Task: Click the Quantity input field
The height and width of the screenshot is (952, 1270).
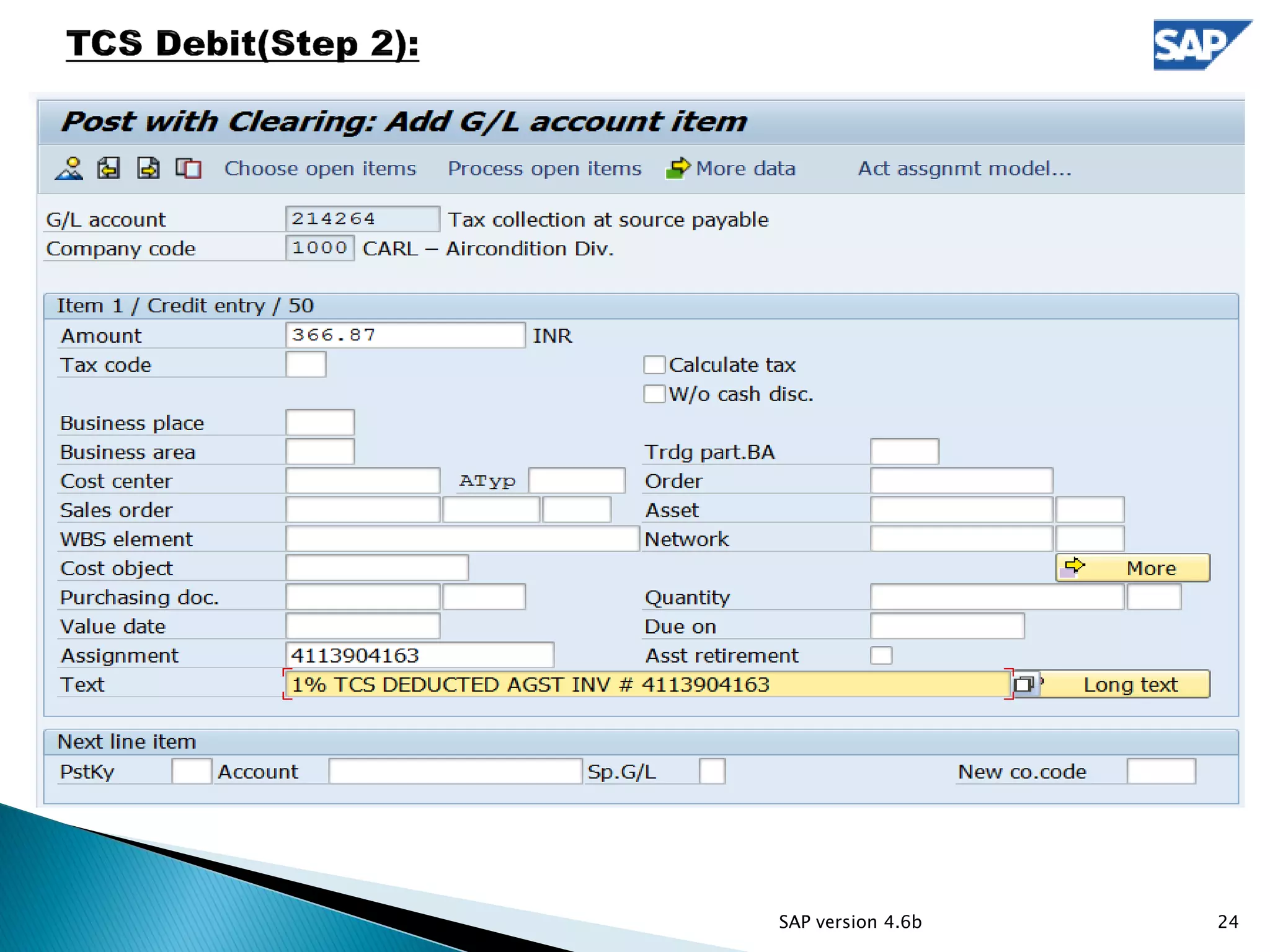Action: (997, 597)
